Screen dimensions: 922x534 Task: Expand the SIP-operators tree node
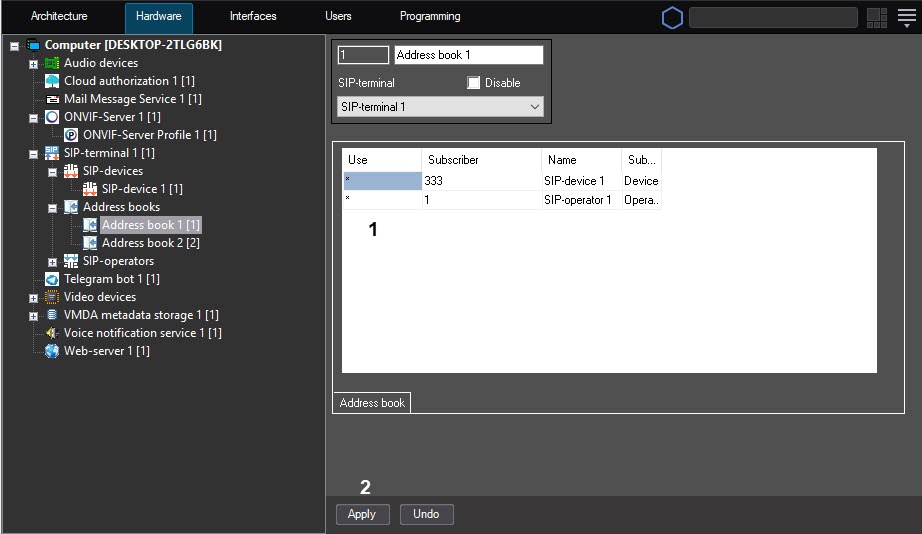pyautogui.click(x=52, y=262)
